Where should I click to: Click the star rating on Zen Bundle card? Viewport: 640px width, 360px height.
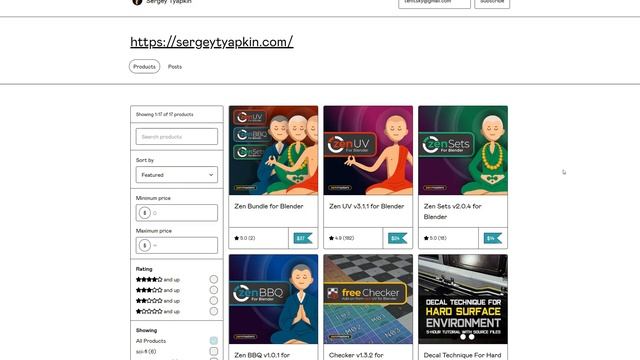click(245, 238)
